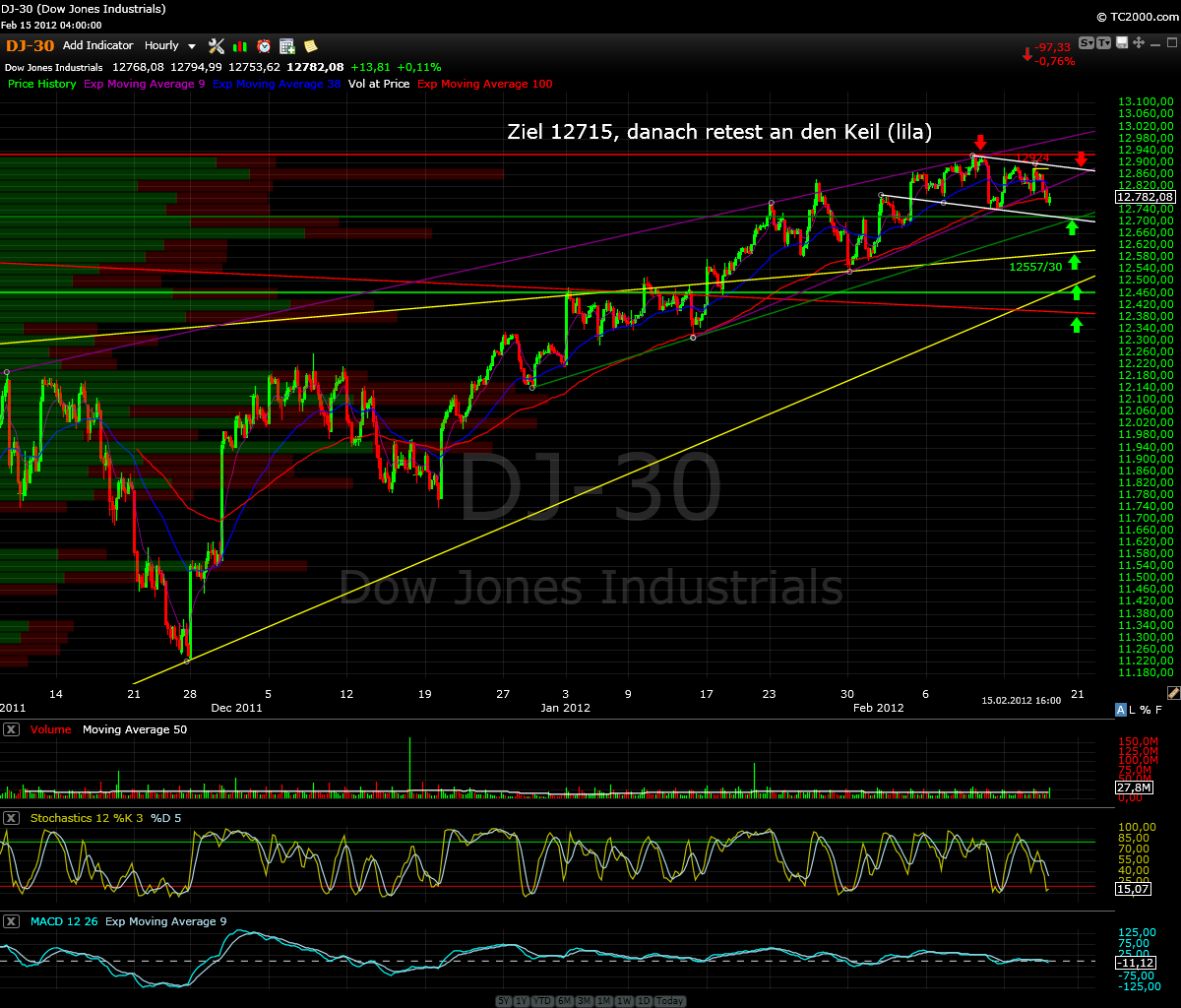This screenshot has width=1181, height=1008.
Task: Click the Exp Moving Average 9 label
Action: [x=144, y=85]
